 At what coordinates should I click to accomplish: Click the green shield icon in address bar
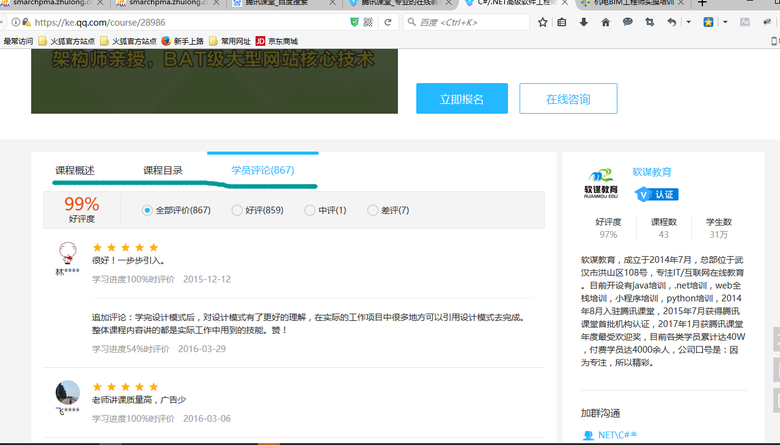click(x=356, y=22)
